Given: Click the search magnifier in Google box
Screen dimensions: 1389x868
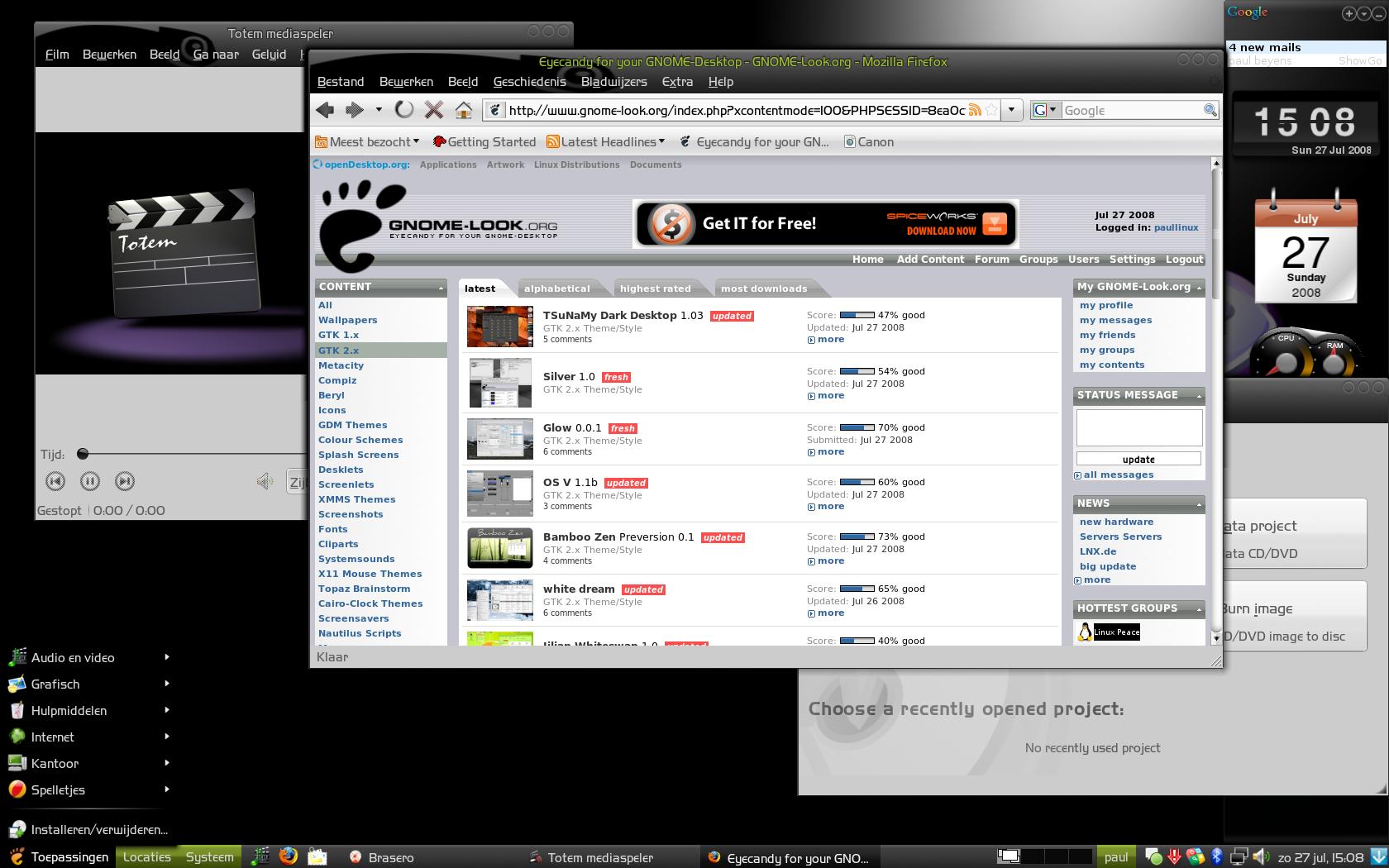Looking at the screenshot, I should [x=1210, y=110].
